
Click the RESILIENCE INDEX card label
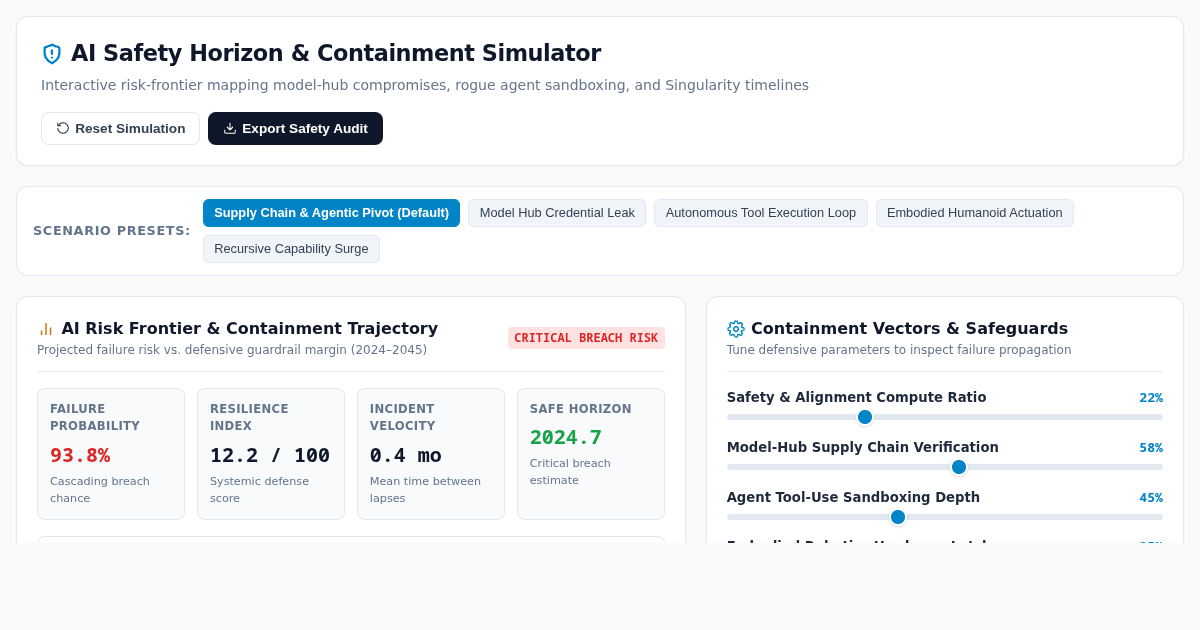[249, 417]
